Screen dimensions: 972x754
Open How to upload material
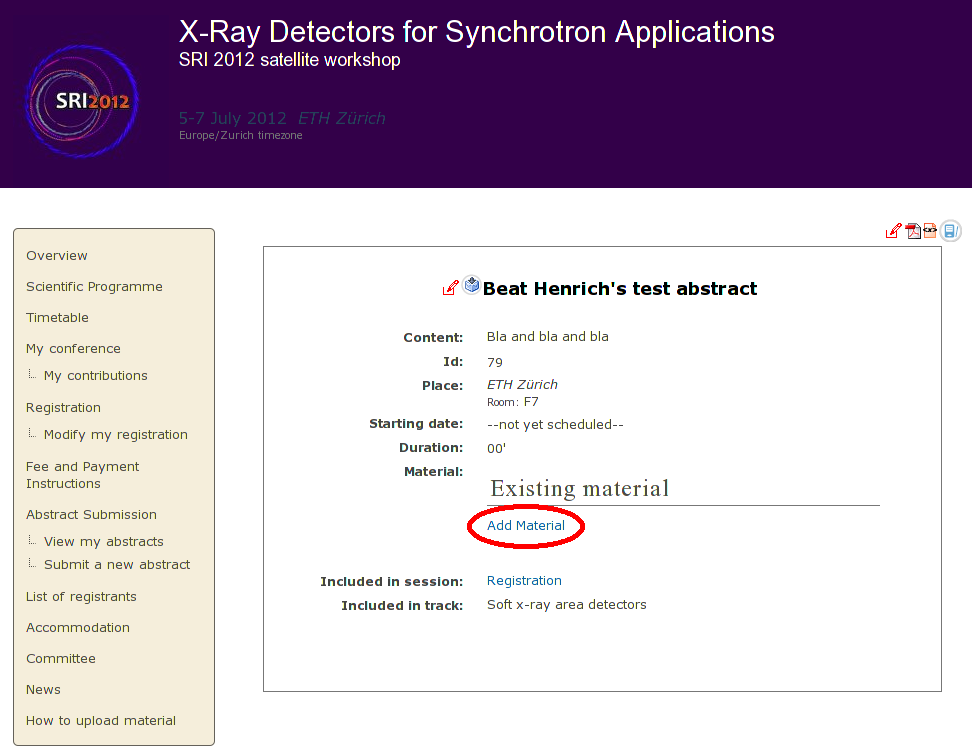tap(100, 721)
